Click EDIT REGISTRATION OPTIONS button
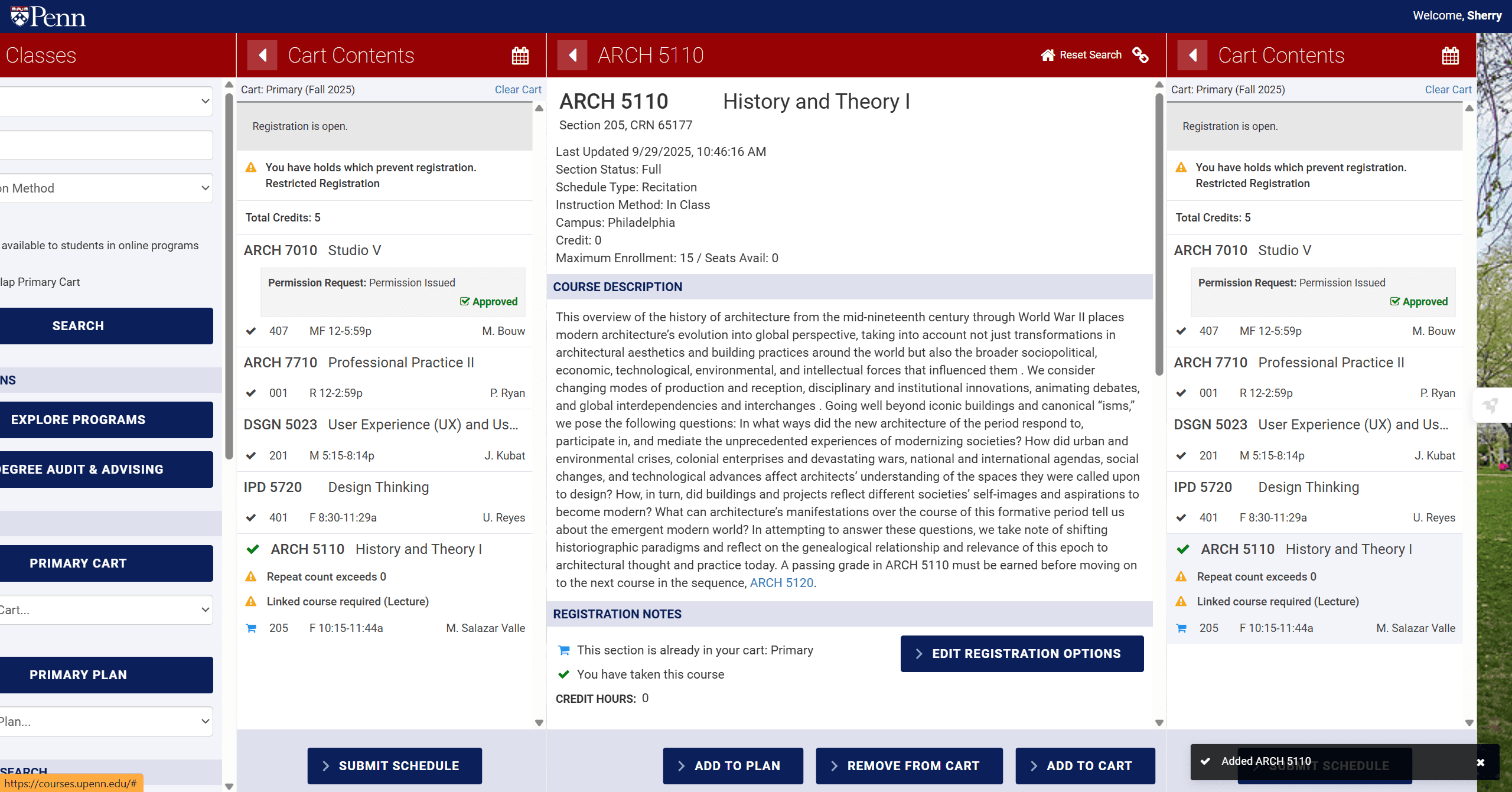The height and width of the screenshot is (792, 1512). [x=1022, y=654]
